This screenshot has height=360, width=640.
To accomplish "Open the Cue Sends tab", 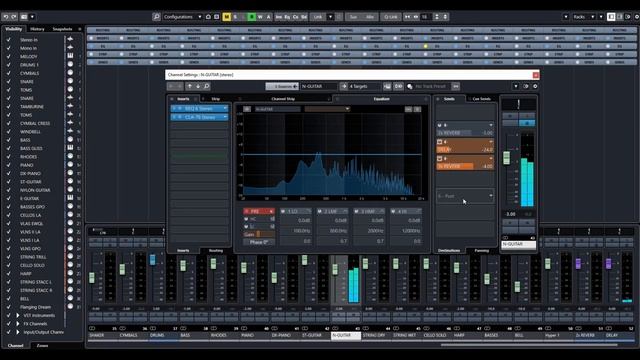I will [481, 99].
